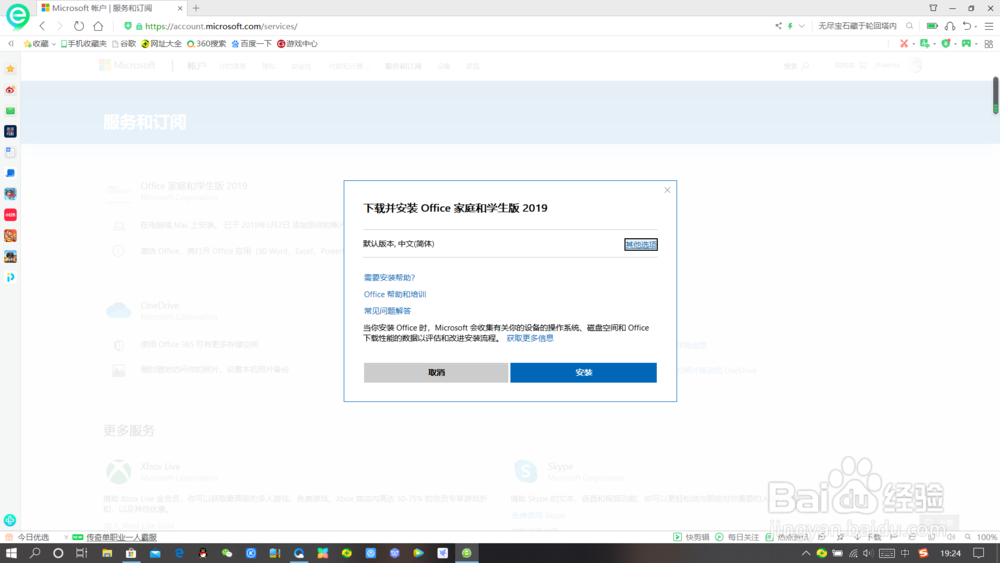Viewport: 1000px width, 563px height.
Task: Go back with browser back arrow
Action: (42, 26)
